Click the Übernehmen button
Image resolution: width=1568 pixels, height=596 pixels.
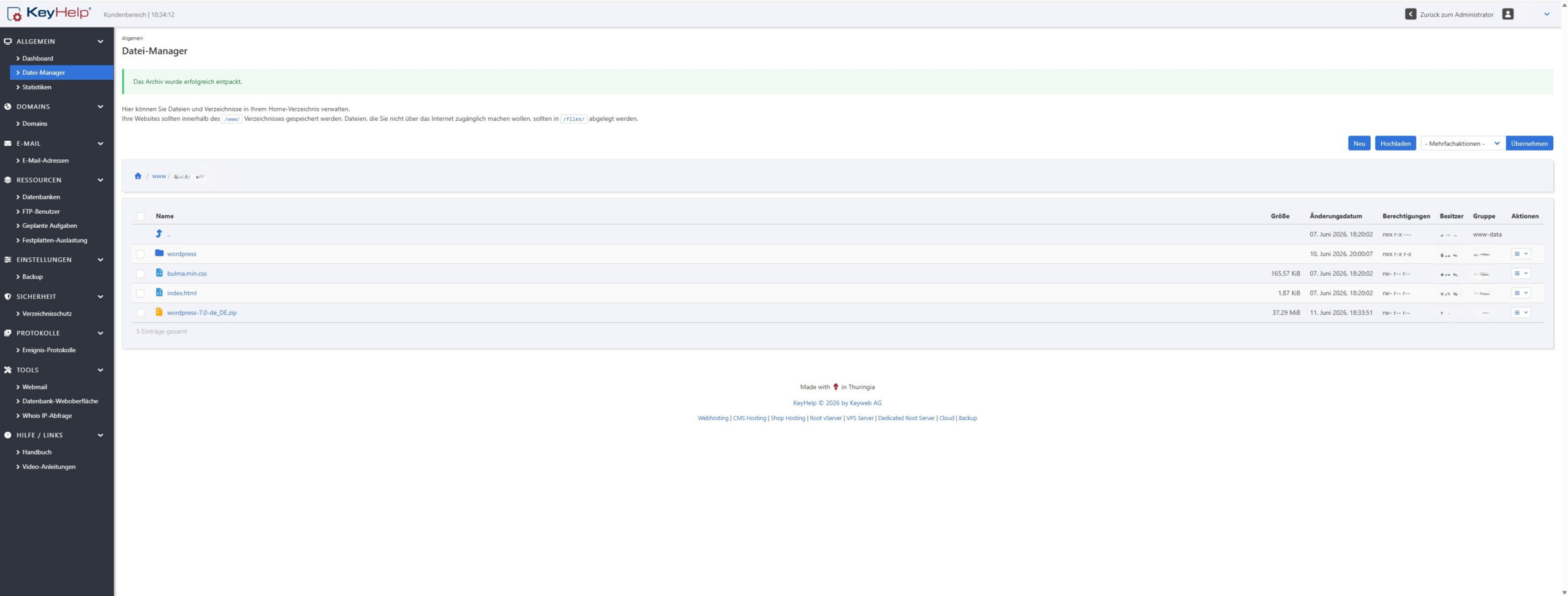(x=1529, y=143)
